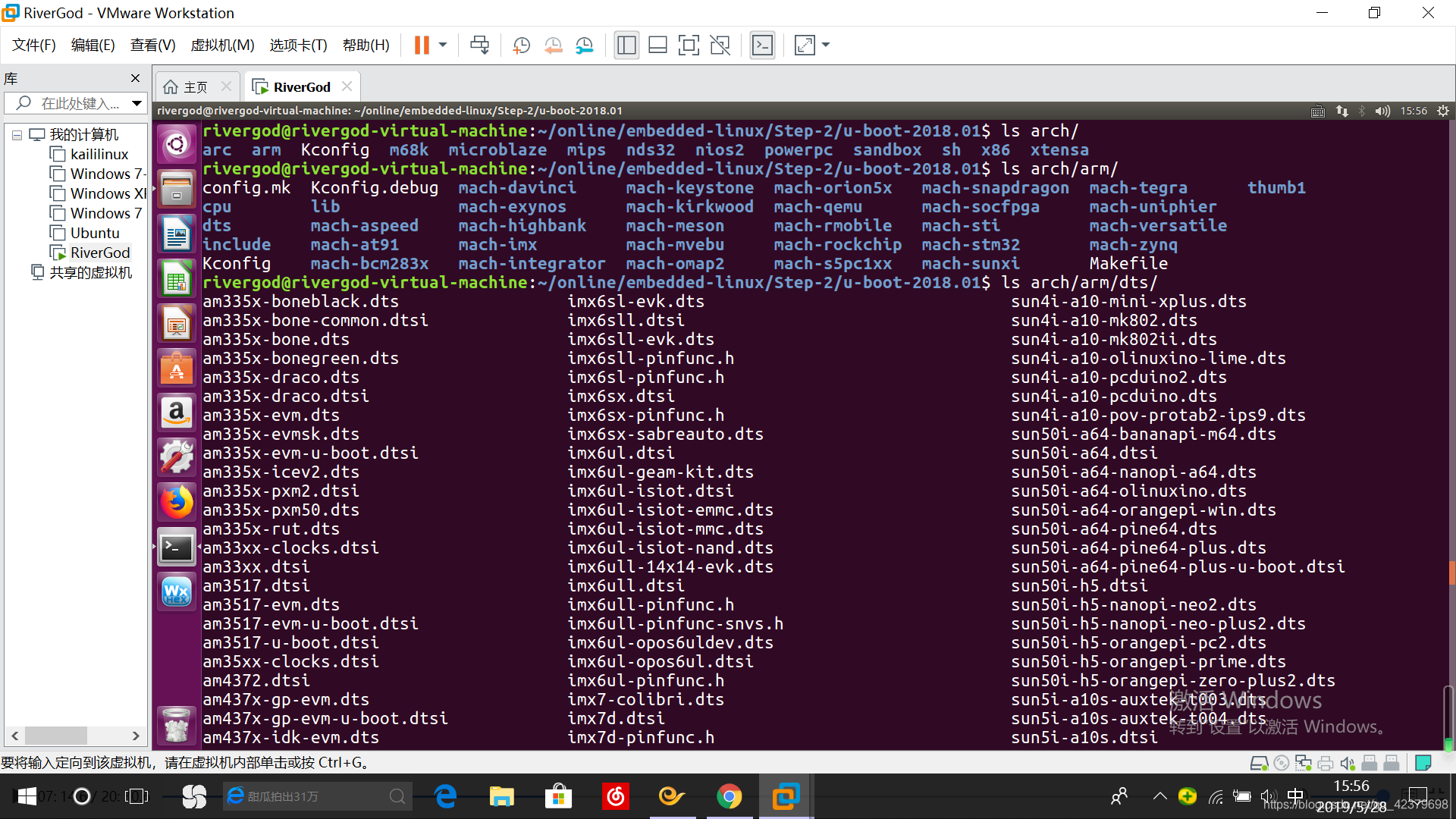The image size is (1456, 819).
Task: Toggle the library sidebar view
Action: click(x=626, y=45)
